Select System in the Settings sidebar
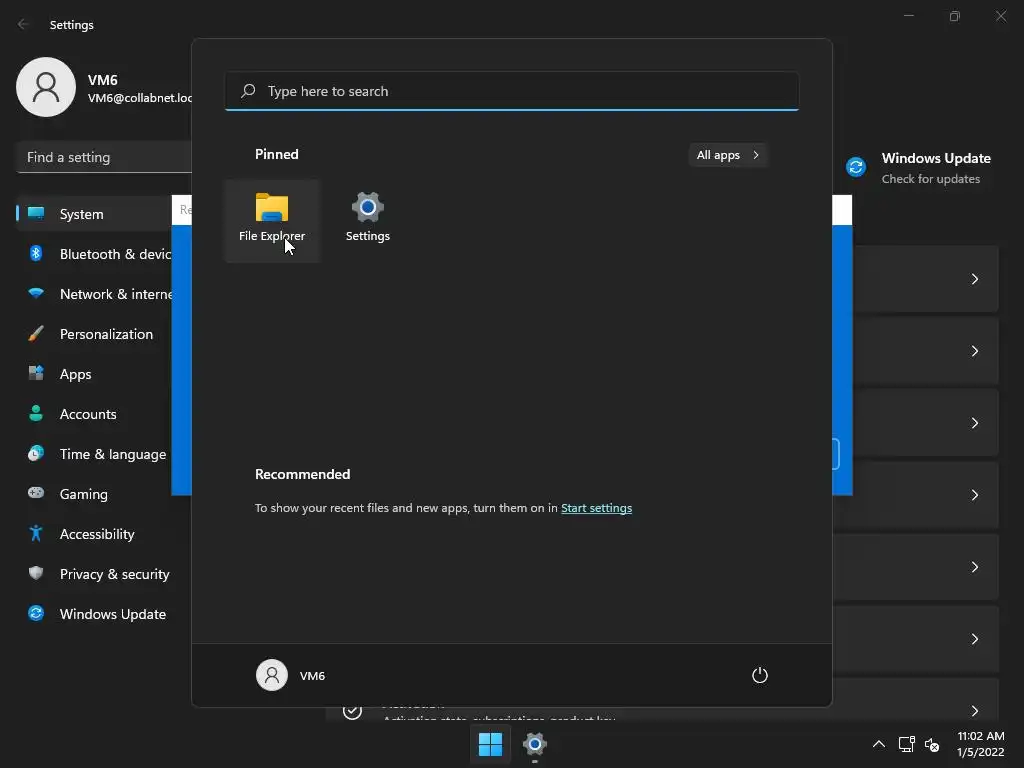The image size is (1024, 768). pyautogui.click(x=95, y=214)
